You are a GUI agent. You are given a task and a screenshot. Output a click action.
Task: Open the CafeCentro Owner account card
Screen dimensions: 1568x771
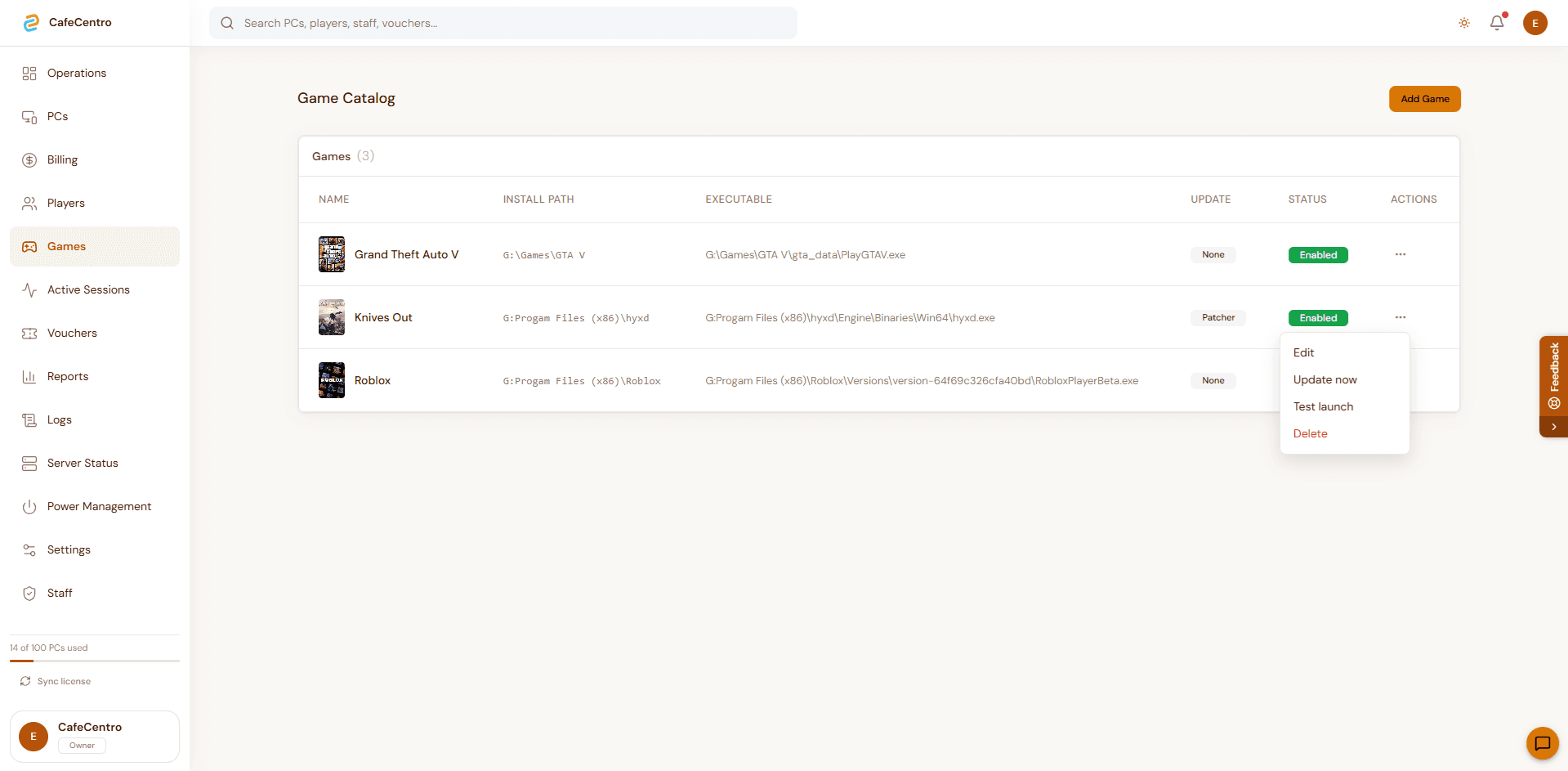95,737
